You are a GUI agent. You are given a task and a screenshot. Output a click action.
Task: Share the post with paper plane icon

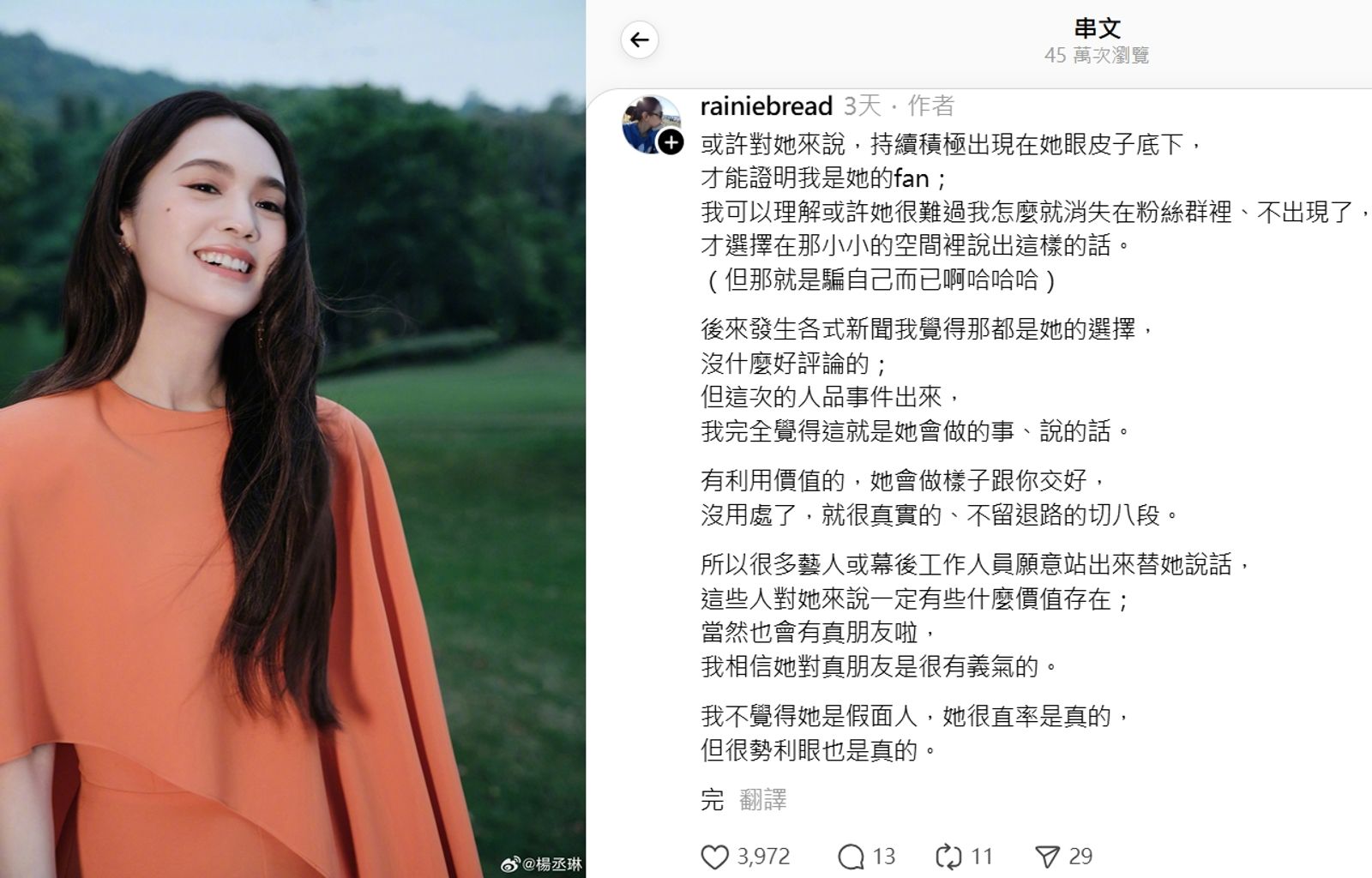pyautogui.click(x=1047, y=857)
